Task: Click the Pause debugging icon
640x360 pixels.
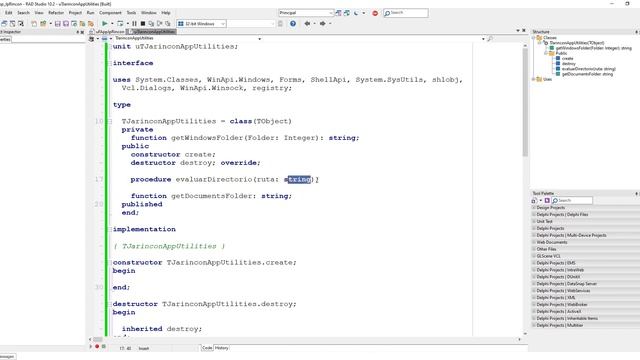Action: (x=134, y=24)
